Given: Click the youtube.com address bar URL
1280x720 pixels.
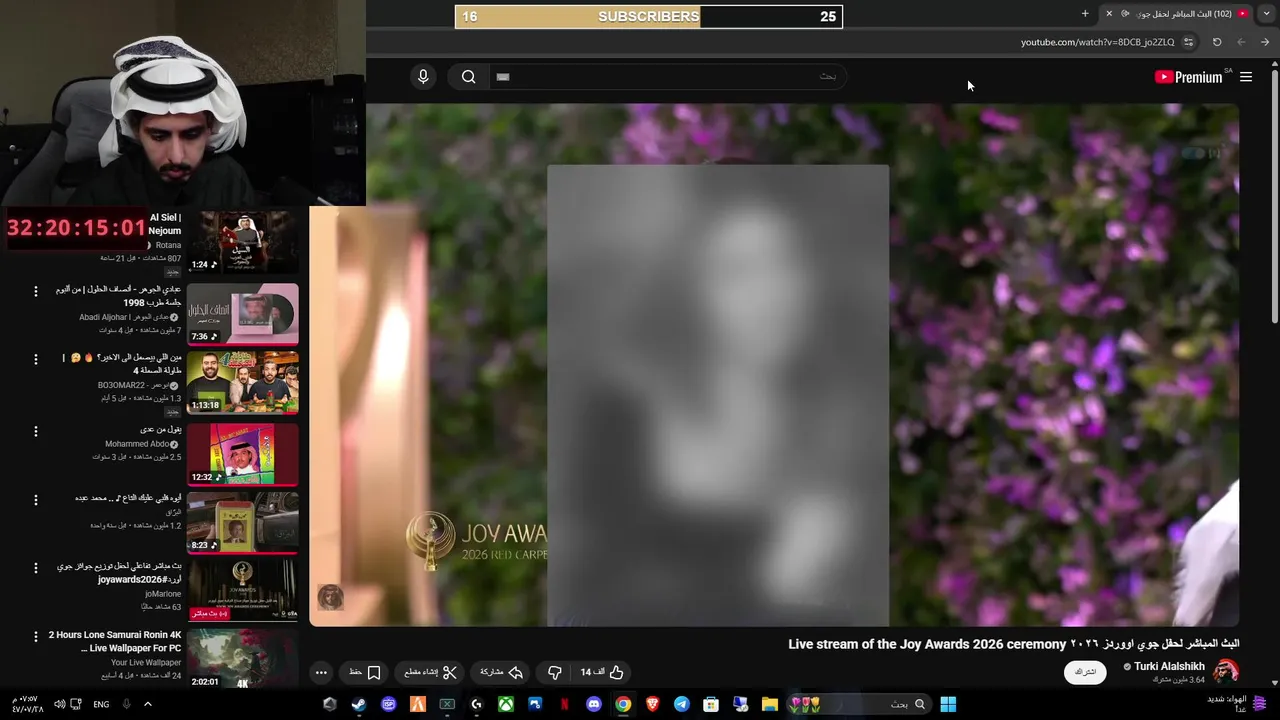Looking at the screenshot, I should tap(1097, 42).
